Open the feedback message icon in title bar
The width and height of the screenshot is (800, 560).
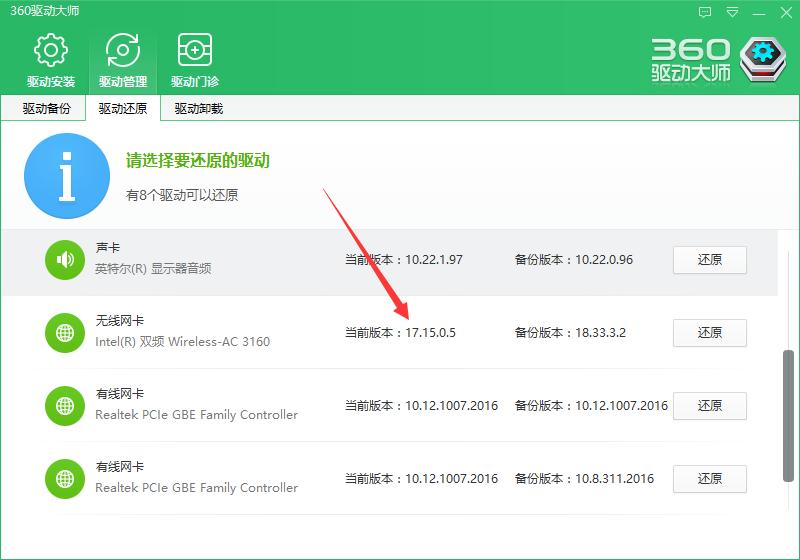[705, 12]
